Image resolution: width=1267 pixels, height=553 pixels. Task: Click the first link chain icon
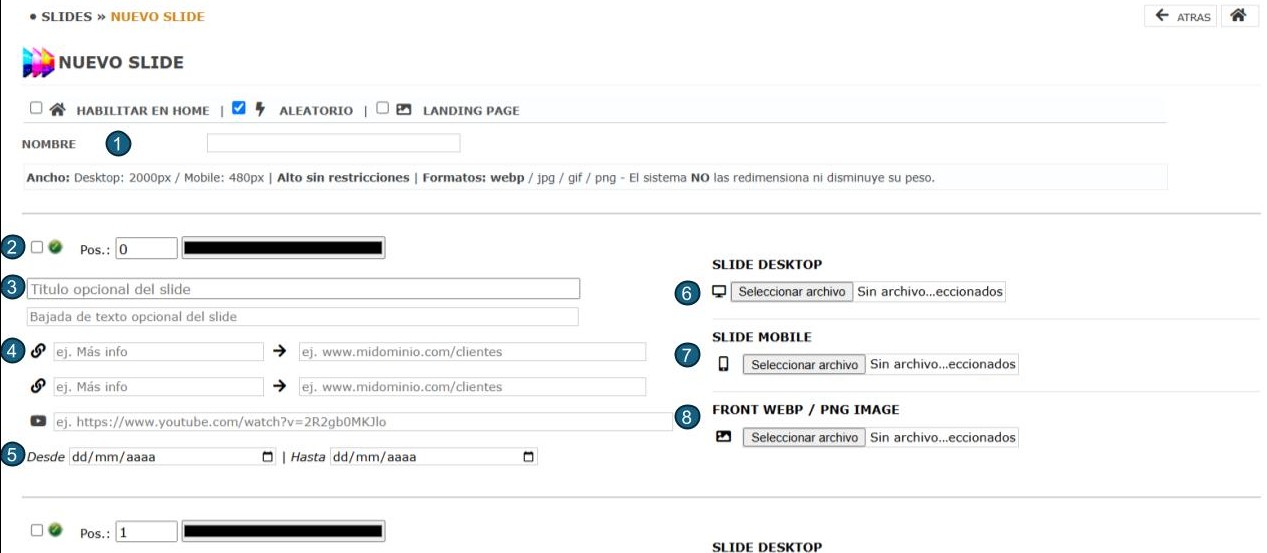tap(38, 351)
